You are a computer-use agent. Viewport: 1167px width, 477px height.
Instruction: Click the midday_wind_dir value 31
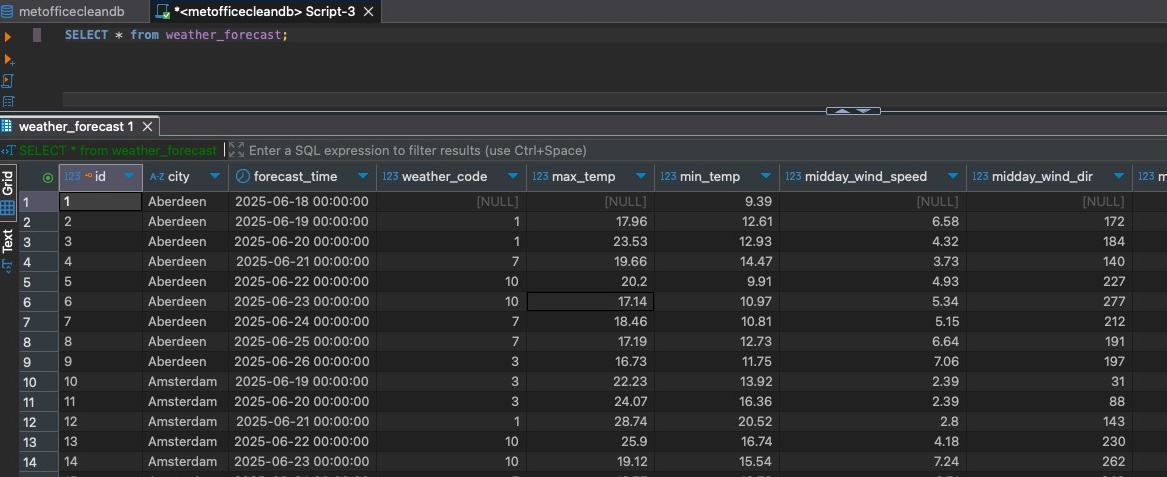click(1049, 382)
